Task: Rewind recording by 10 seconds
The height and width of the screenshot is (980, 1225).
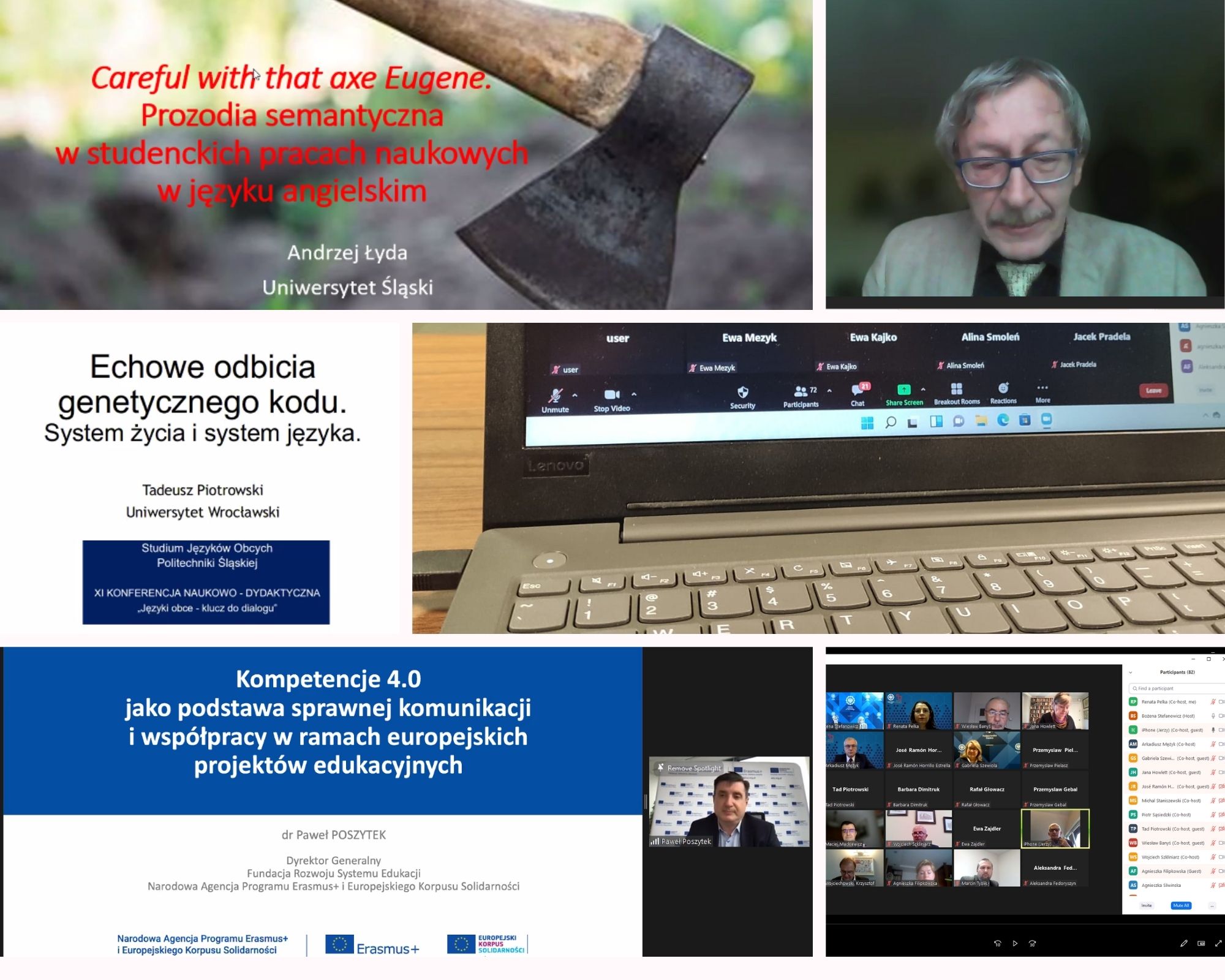Action: click(997, 943)
